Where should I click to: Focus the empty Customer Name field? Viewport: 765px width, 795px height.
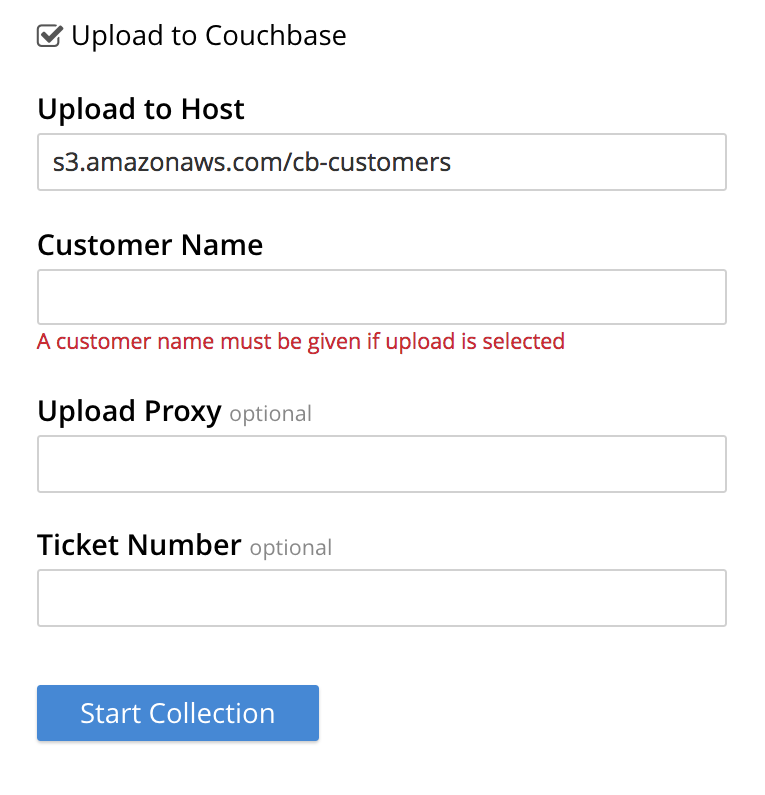(x=381, y=297)
